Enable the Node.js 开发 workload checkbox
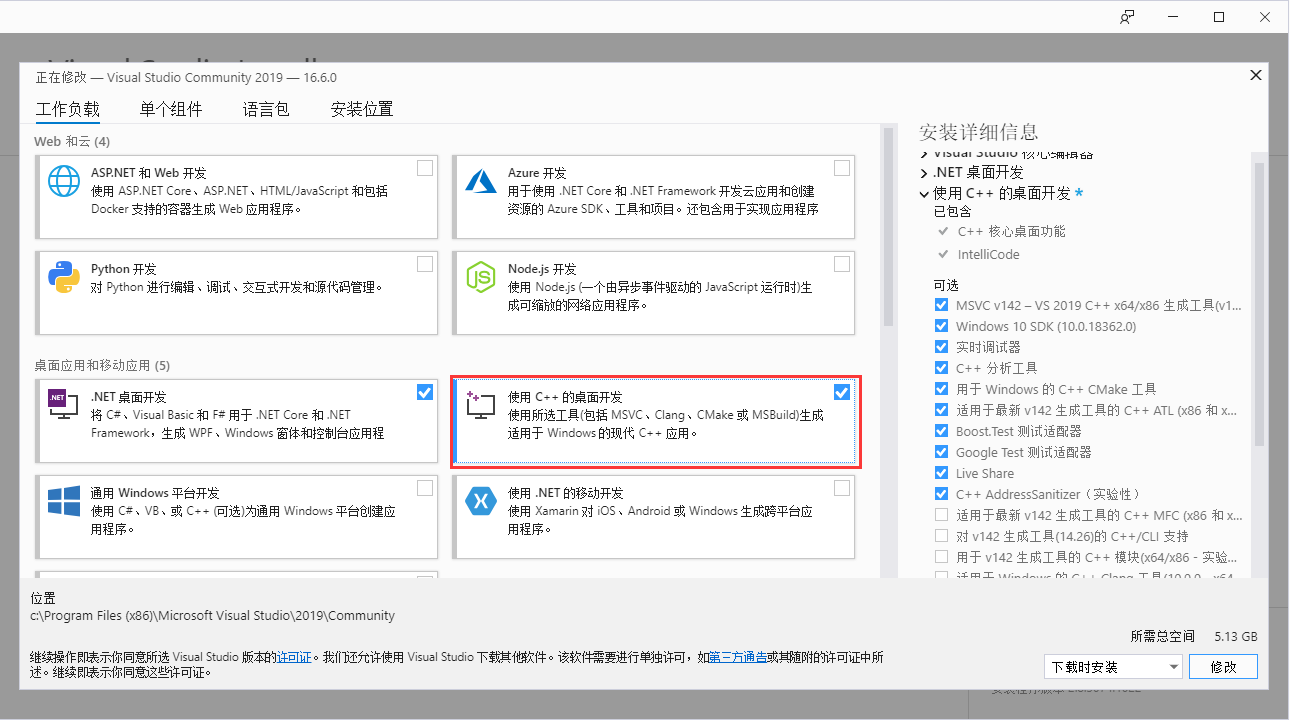This screenshot has width=1290, height=720. [842, 264]
